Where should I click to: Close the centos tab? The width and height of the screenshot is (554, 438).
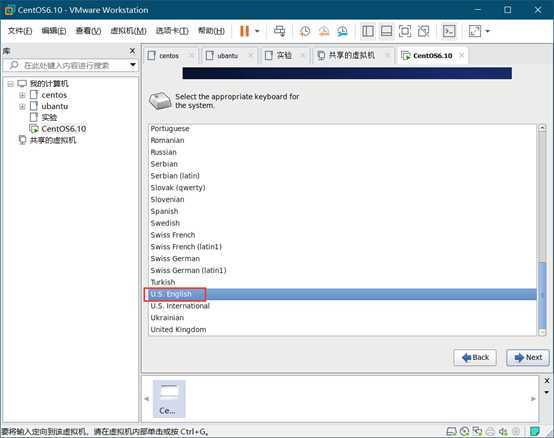click(191, 55)
